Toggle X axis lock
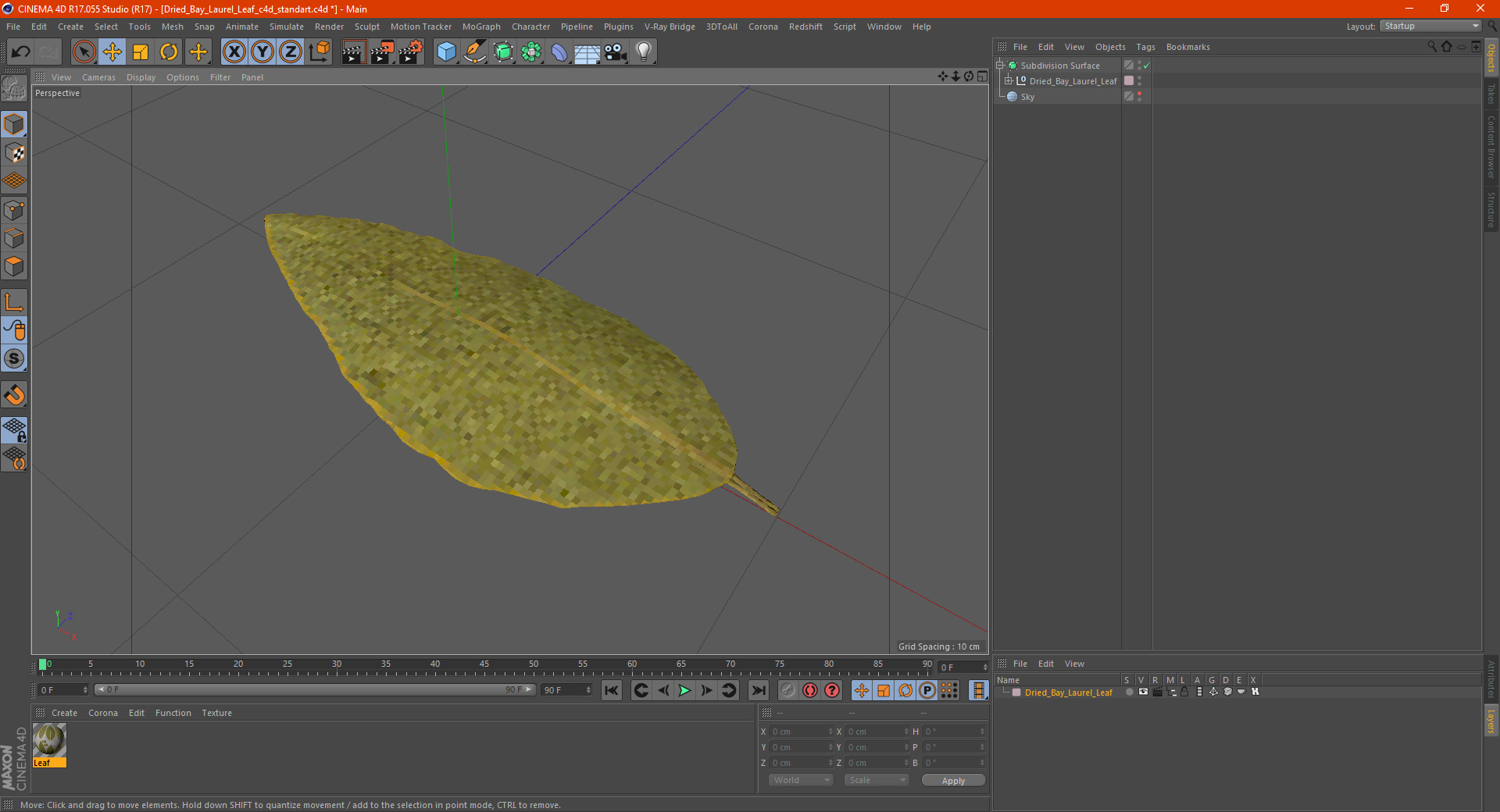 234,52
